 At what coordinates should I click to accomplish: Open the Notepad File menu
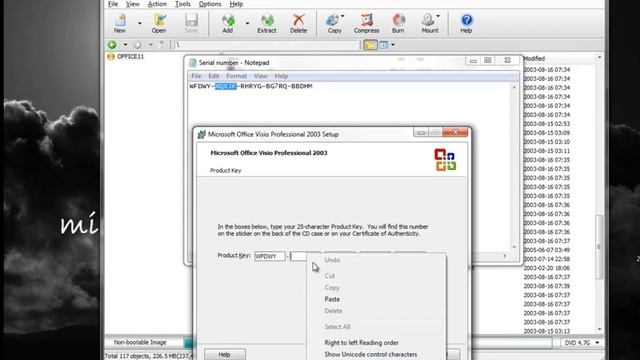pos(196,76)
